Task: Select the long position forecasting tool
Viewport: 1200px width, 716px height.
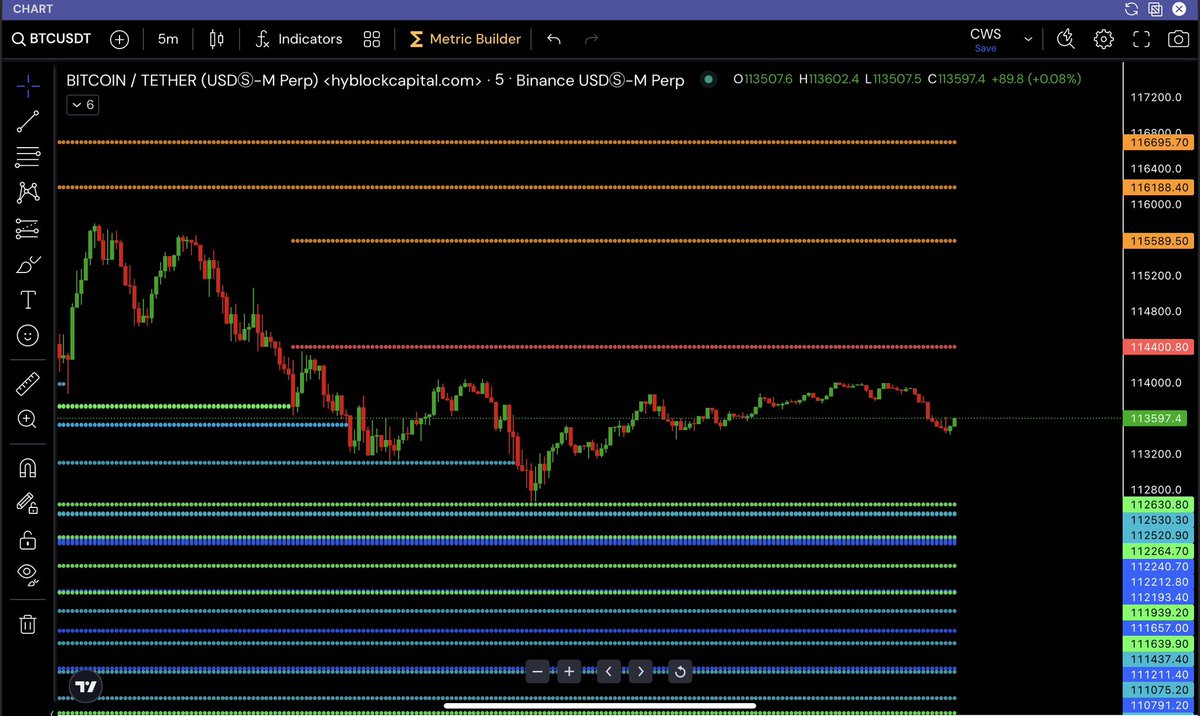Action: coord(28,229)
